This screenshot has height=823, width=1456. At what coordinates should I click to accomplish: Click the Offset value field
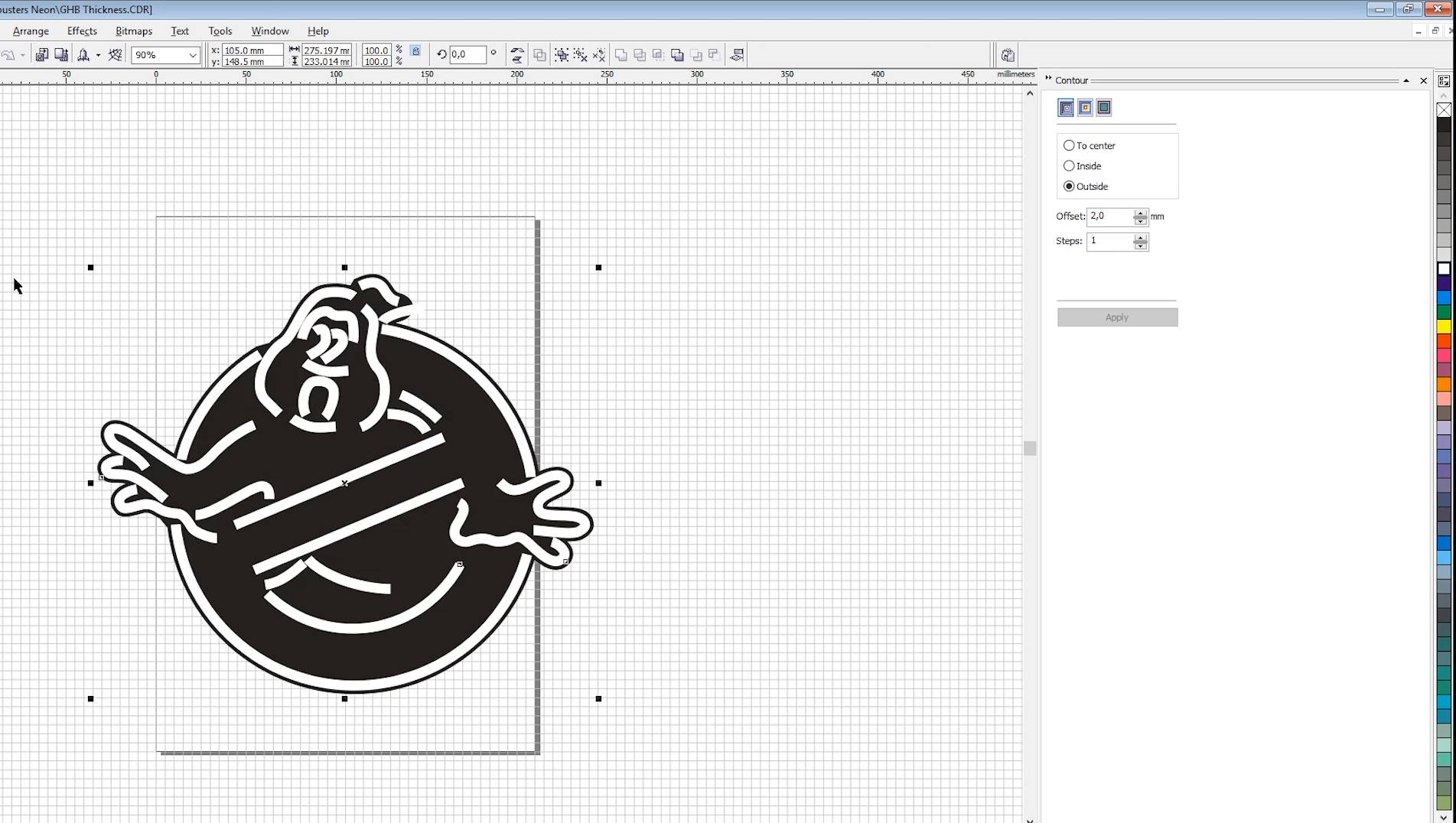tap(1110, 216)
